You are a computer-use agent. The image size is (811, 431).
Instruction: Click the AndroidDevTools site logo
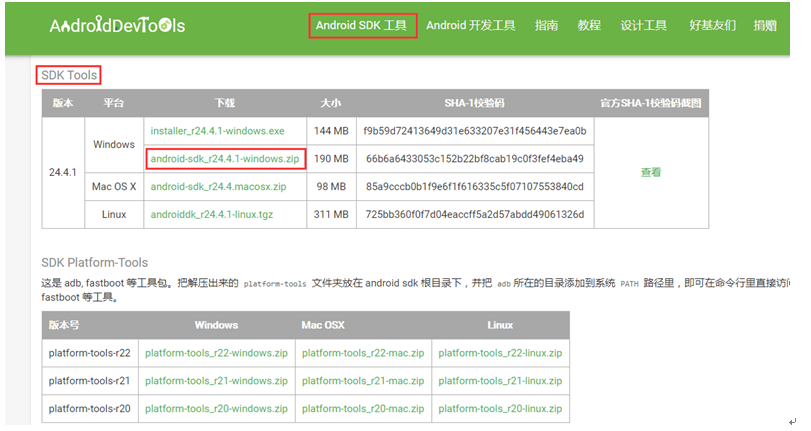pos(117,25)
